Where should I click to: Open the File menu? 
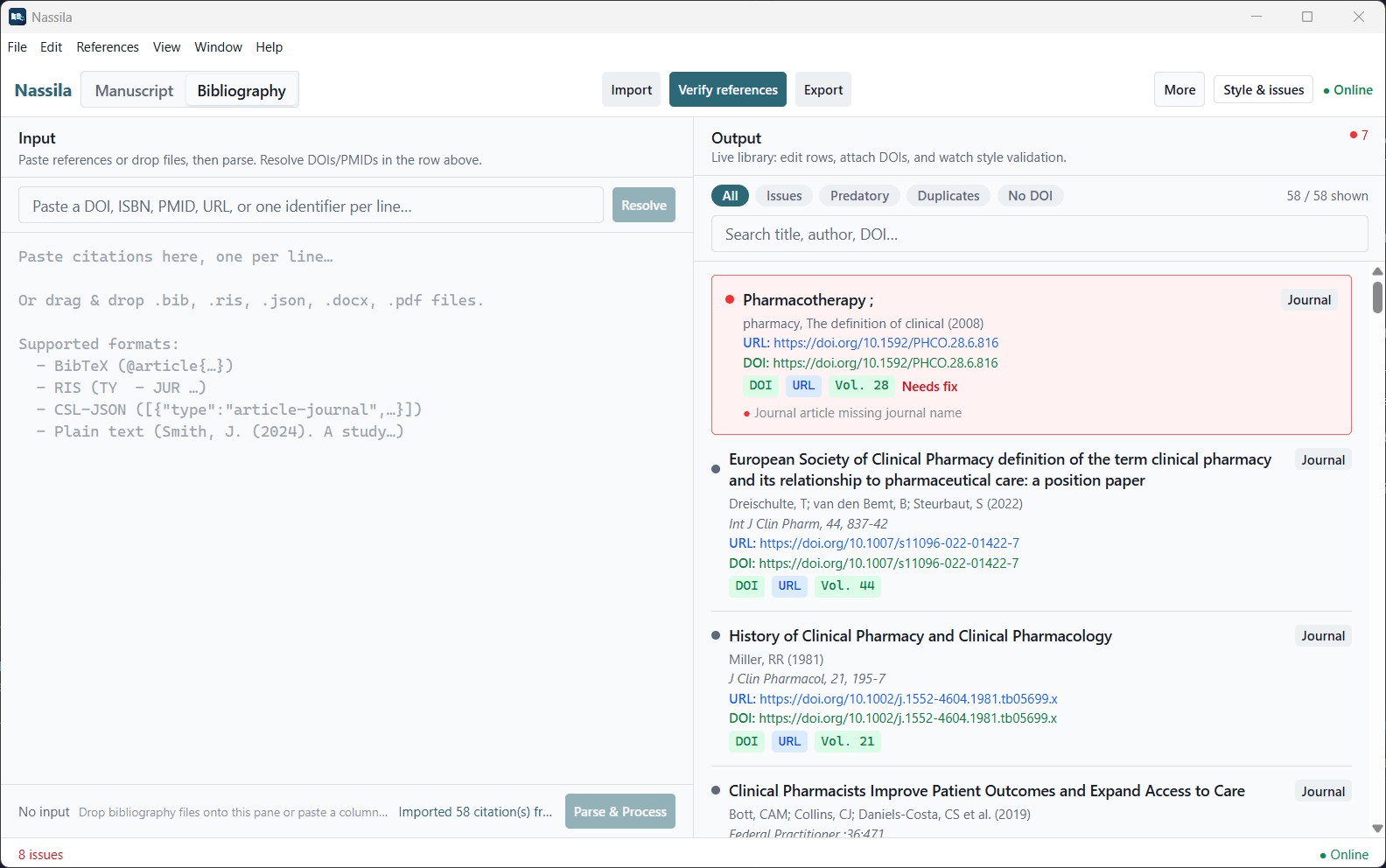point(17,47)
